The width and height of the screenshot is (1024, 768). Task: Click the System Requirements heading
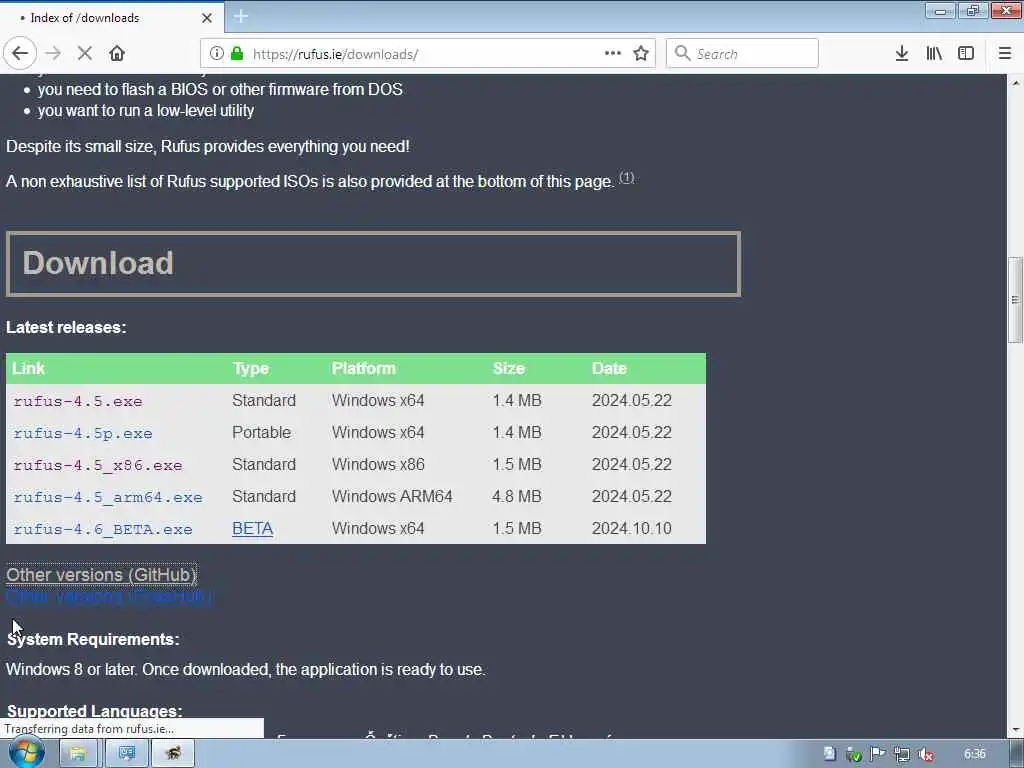(x=93, y=639)
